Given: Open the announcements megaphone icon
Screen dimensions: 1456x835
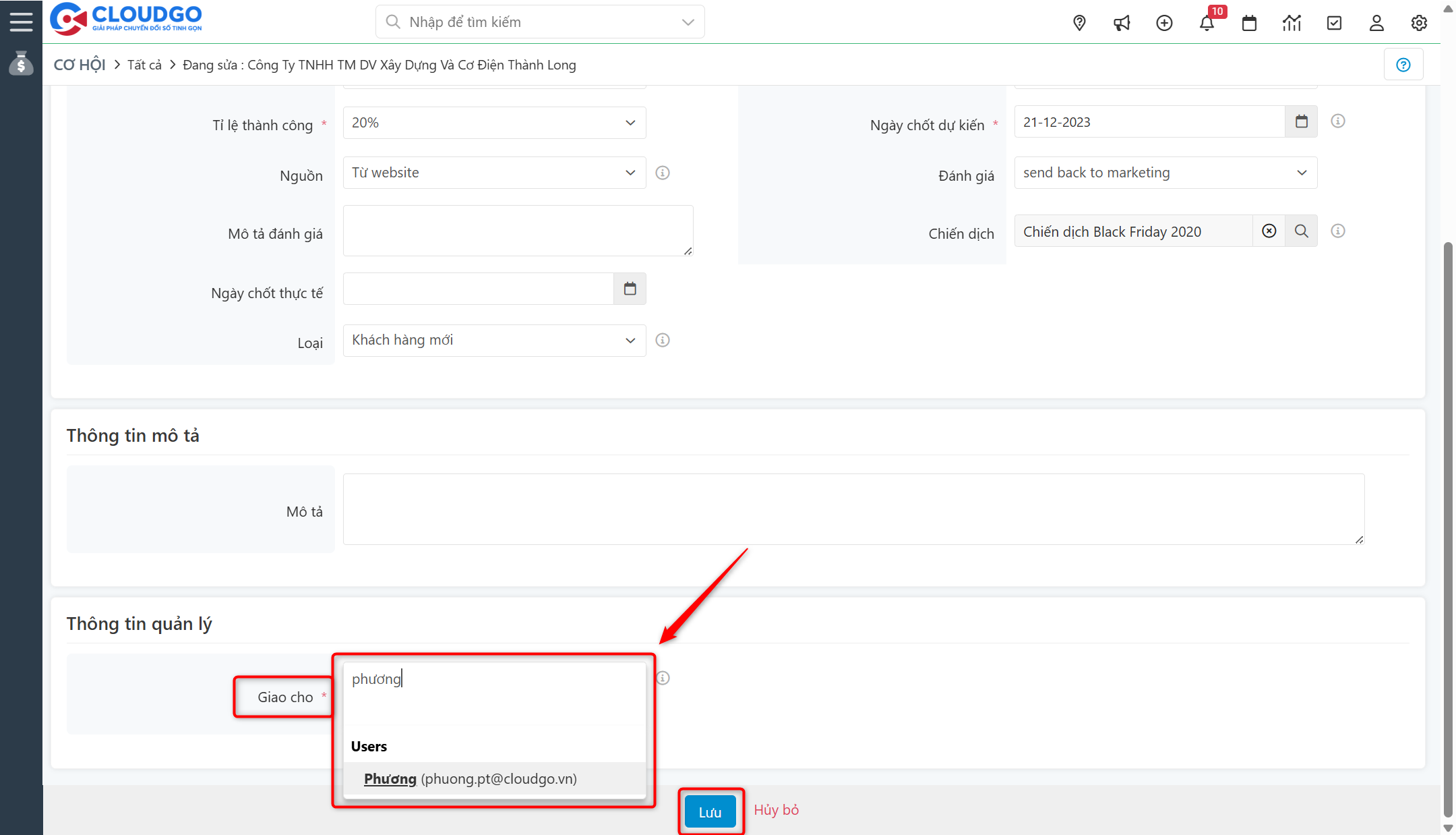Looking at the screenshot, I should pyautogui.click(x=1121, y=22).
